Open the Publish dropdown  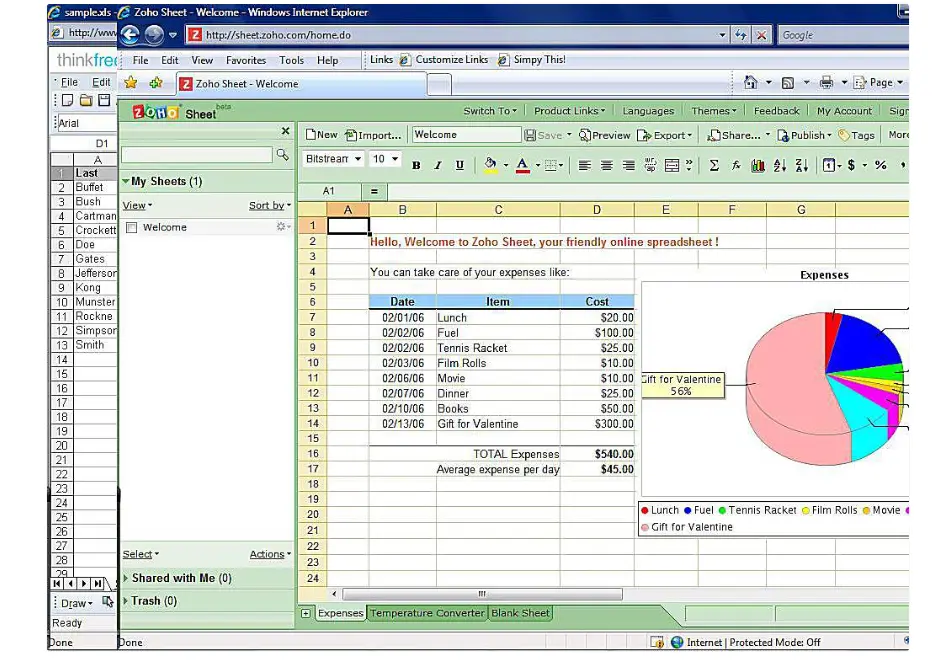coord(804,135)
